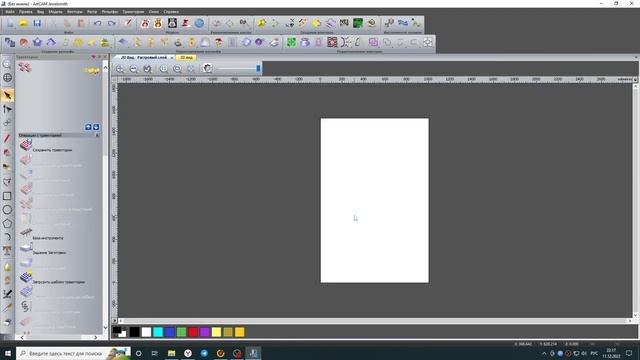Screen dimensions: 640x360
Task: Pick the blue color swatch
Action: coord(170,332)
